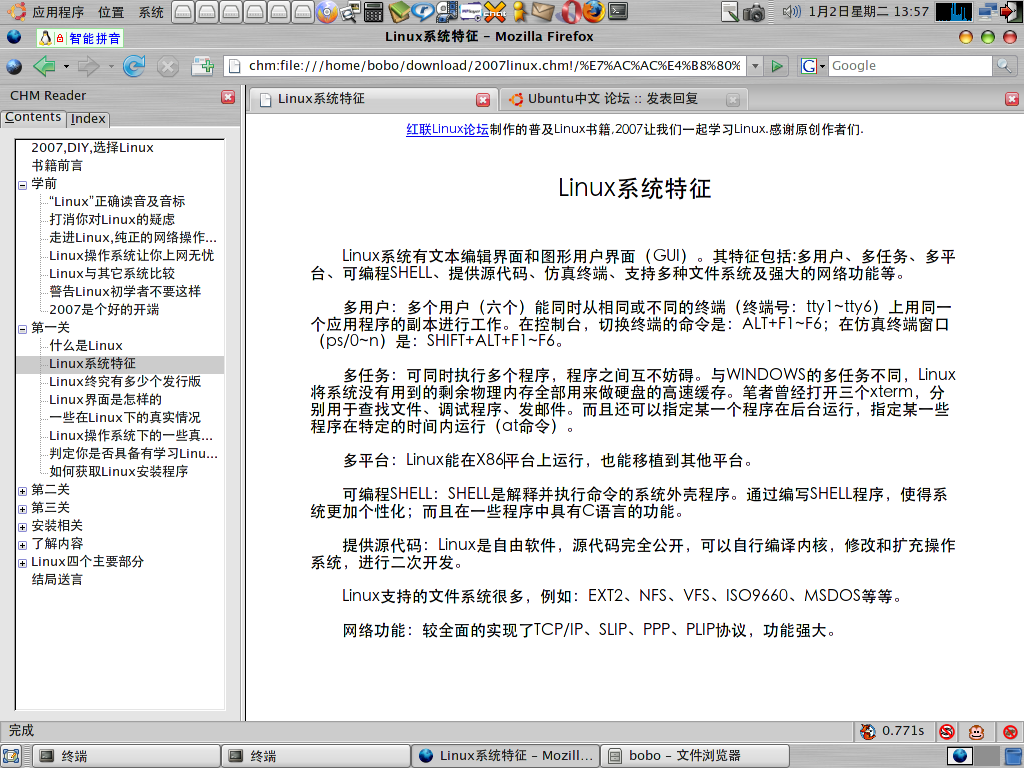Open the green book dictionary launcher

click(398, 11)
